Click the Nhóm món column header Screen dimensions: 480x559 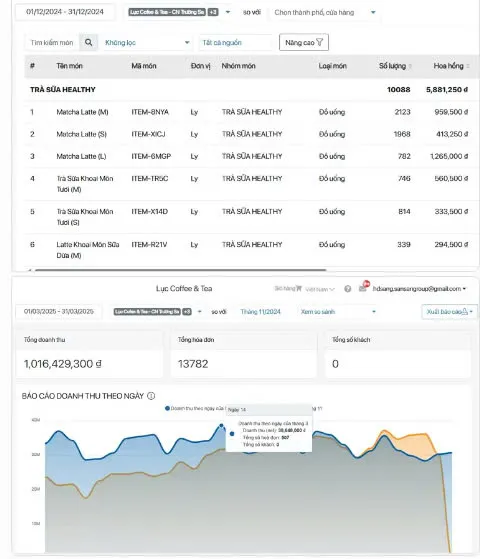coord(238,66)
